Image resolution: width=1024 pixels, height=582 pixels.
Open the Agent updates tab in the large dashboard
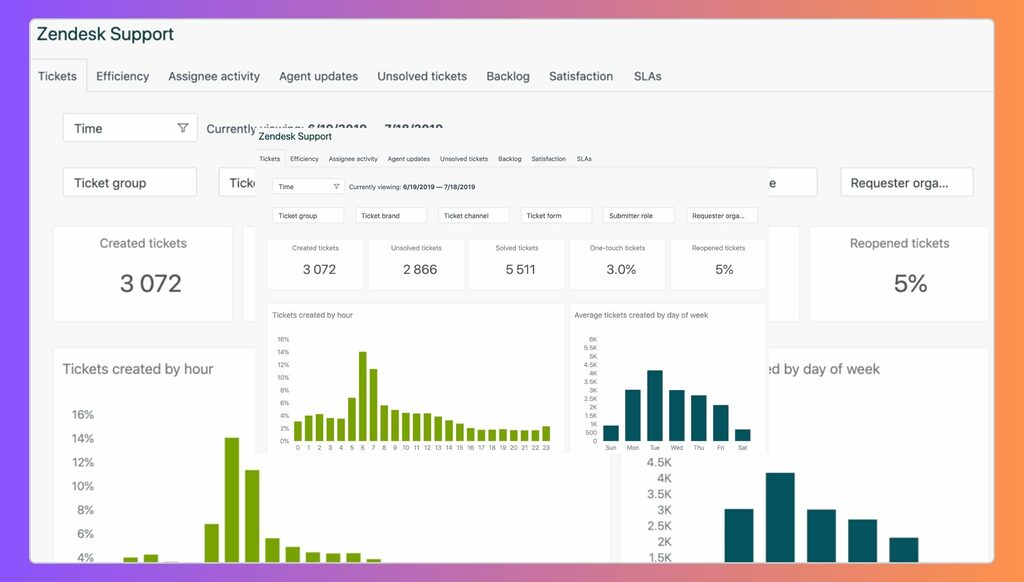(x=319, y=76)
